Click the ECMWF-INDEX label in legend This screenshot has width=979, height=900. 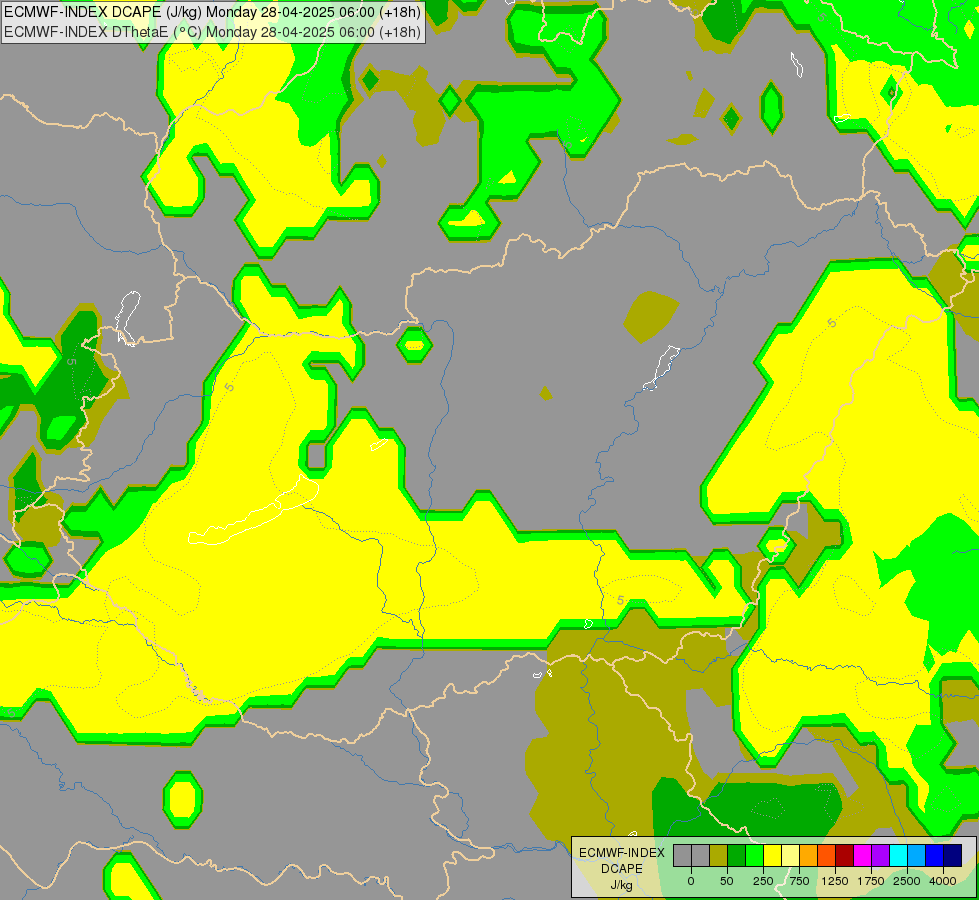point(622,853)
